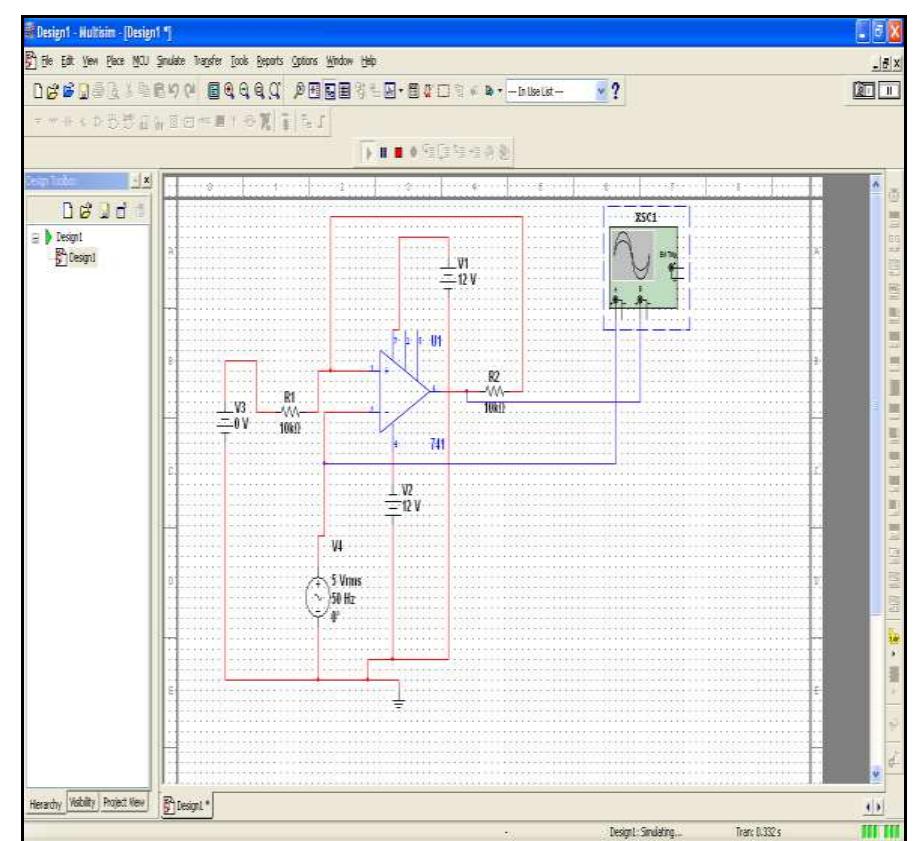Open the In Use List dropdown
This screenshot has height=841, width=917.
600,89
